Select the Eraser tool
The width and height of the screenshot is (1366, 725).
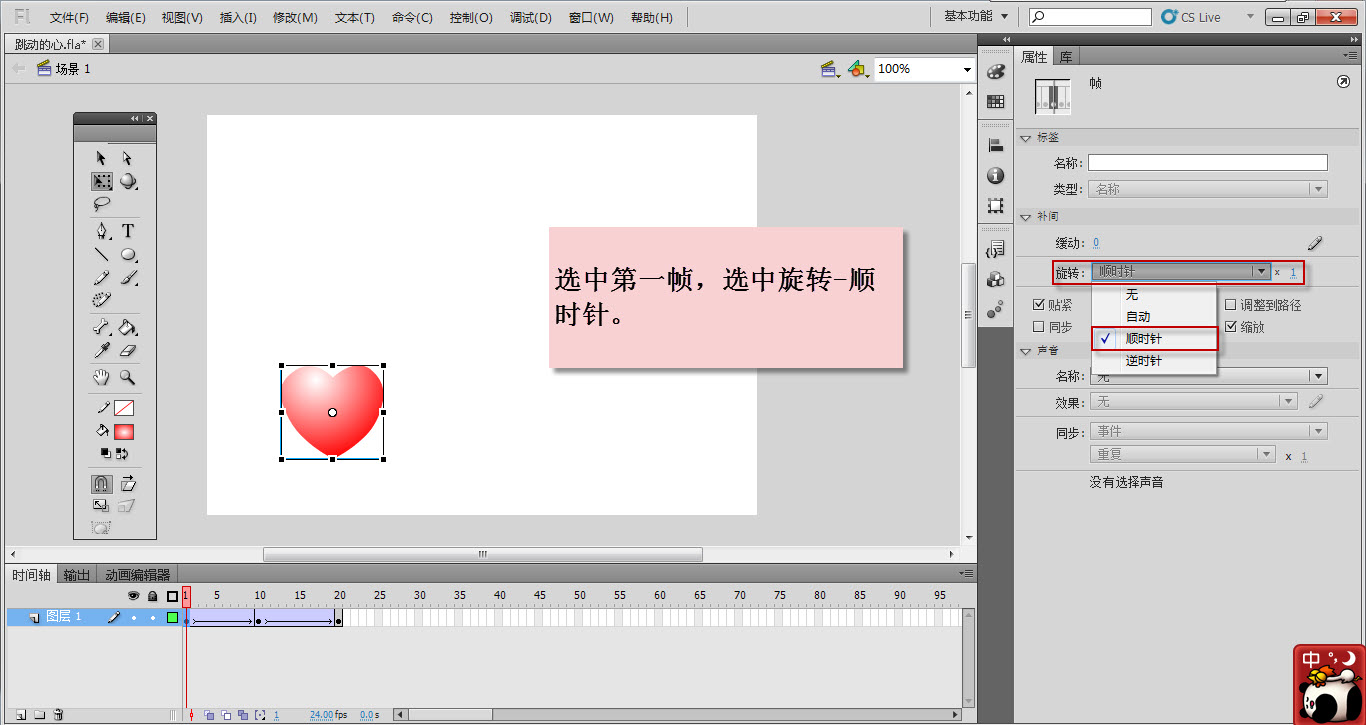point(127,350)
